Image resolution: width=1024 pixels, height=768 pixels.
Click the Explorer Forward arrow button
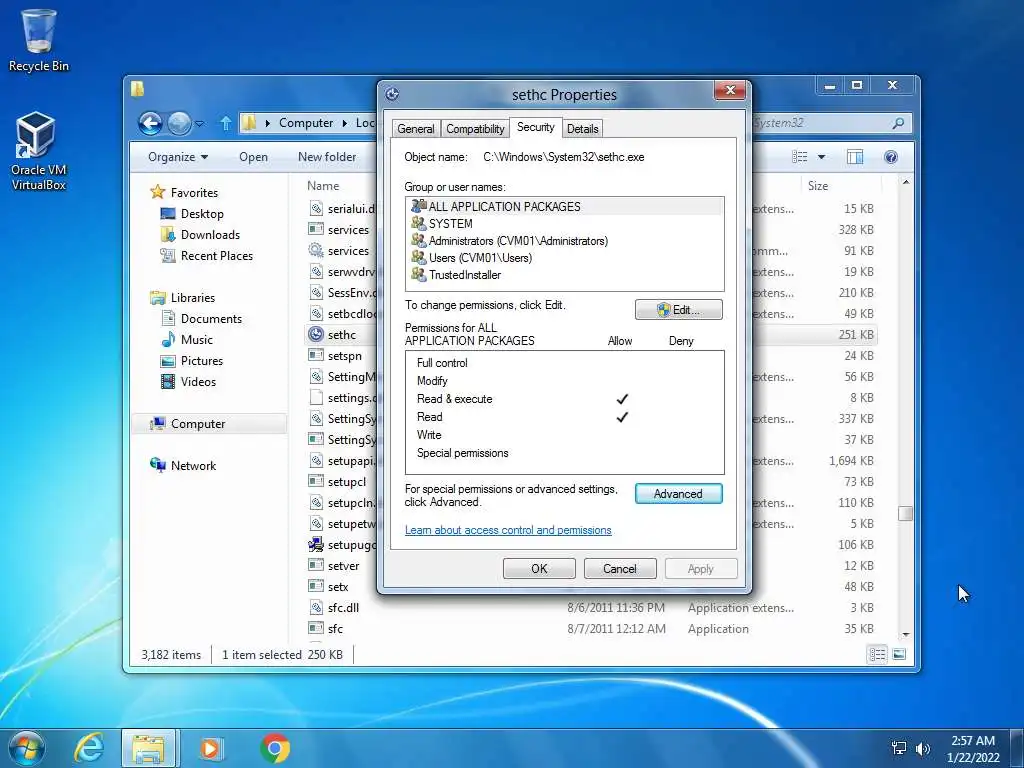pyautogui.click(x=179, y=123)
